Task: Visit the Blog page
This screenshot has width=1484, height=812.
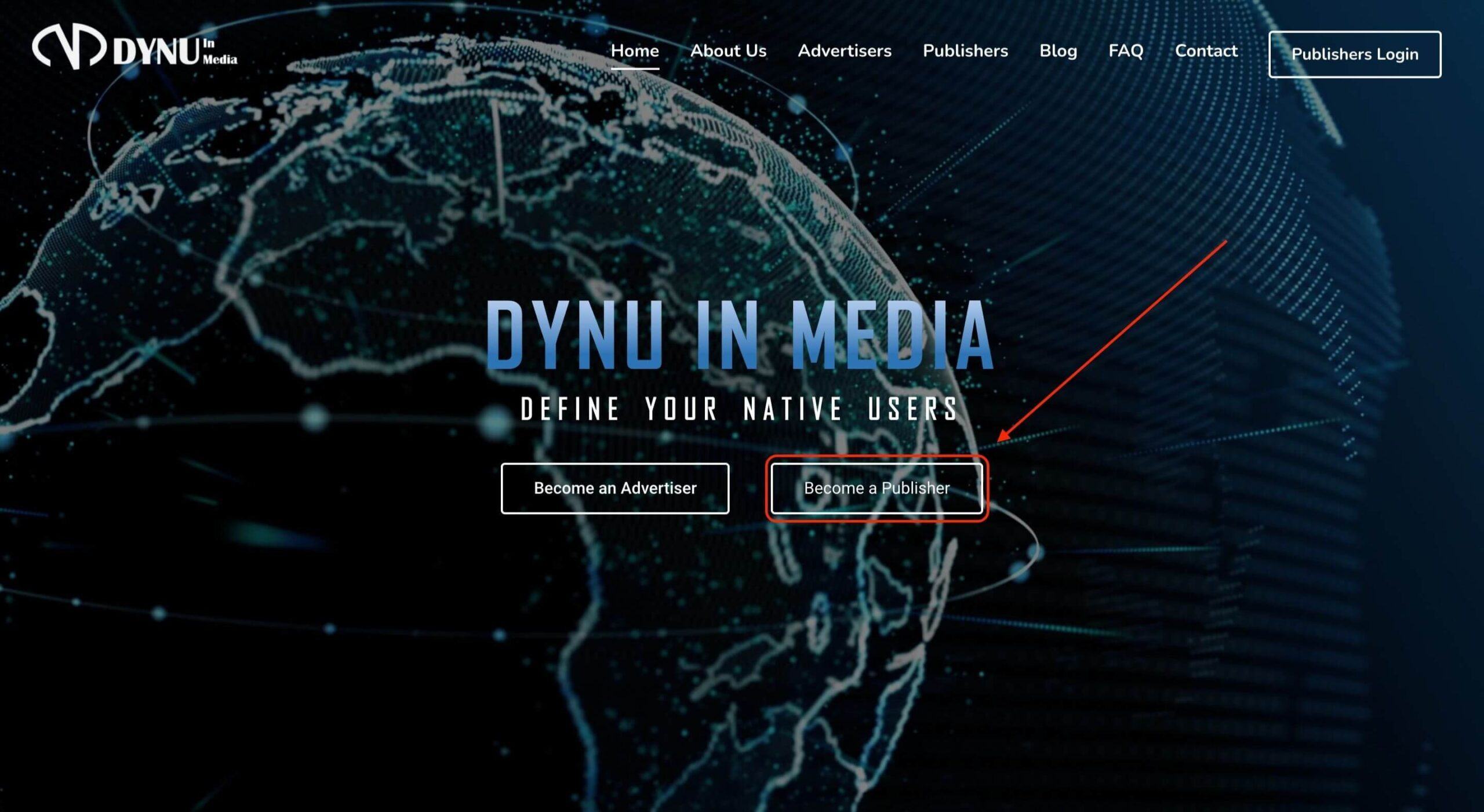Action: point(1058,51)
